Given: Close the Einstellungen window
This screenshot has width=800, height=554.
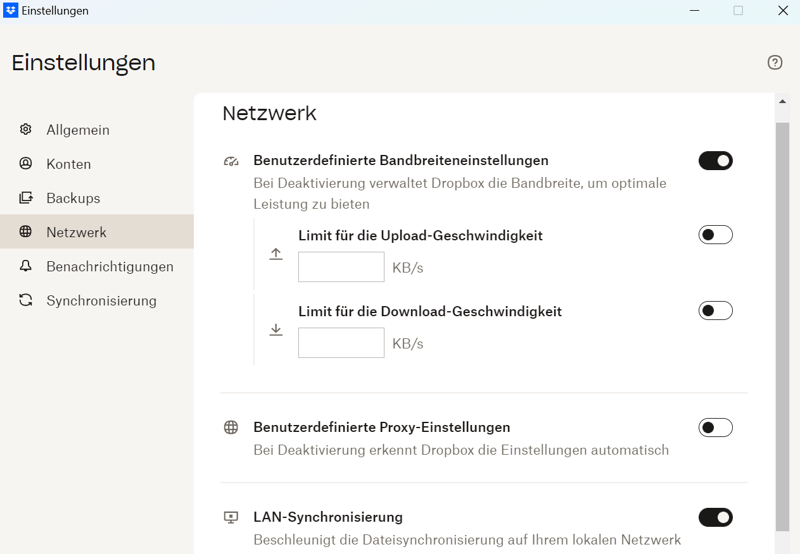Looking at the screenshot, I should coord(783,11).
